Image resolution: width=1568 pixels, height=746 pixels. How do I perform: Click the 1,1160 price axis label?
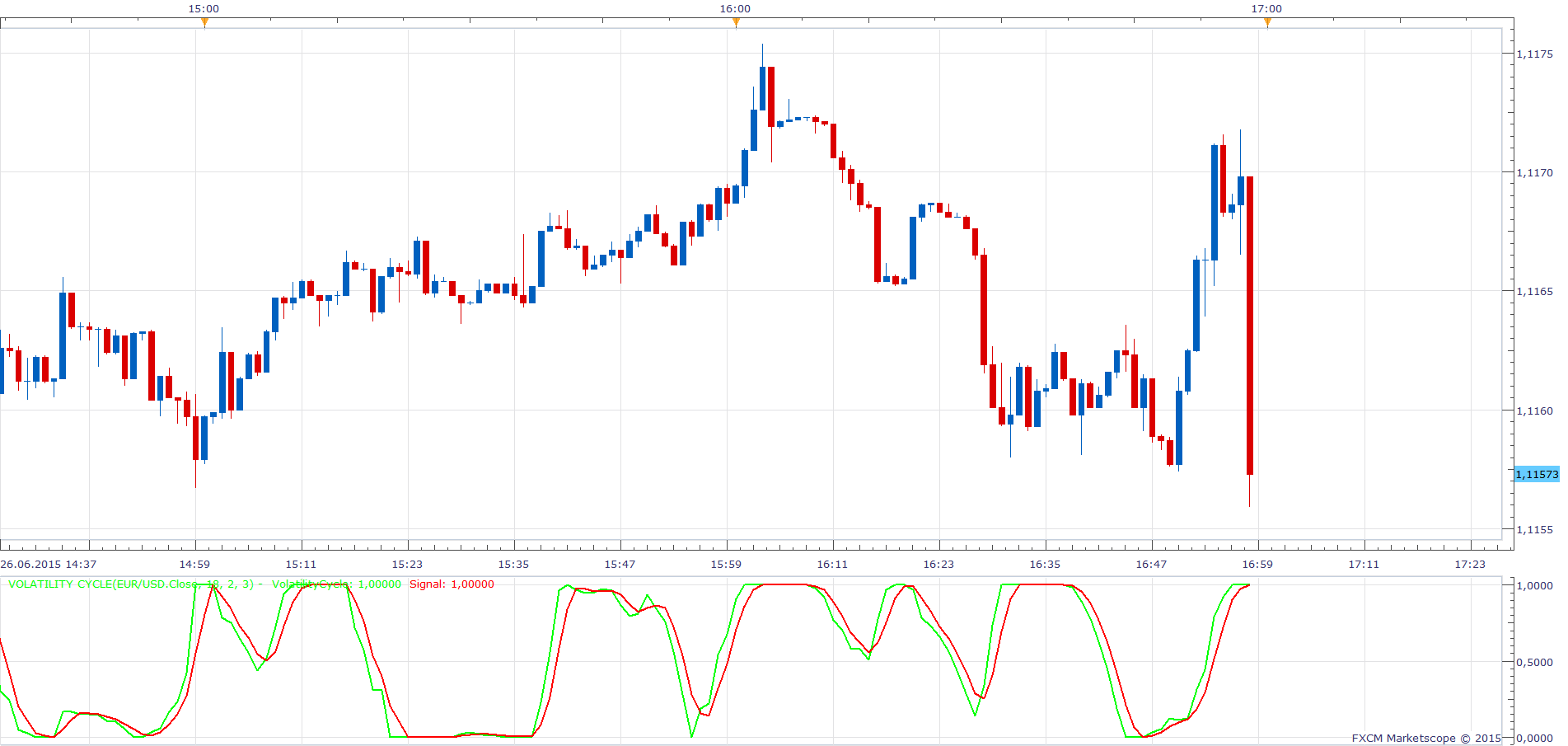1534,411
